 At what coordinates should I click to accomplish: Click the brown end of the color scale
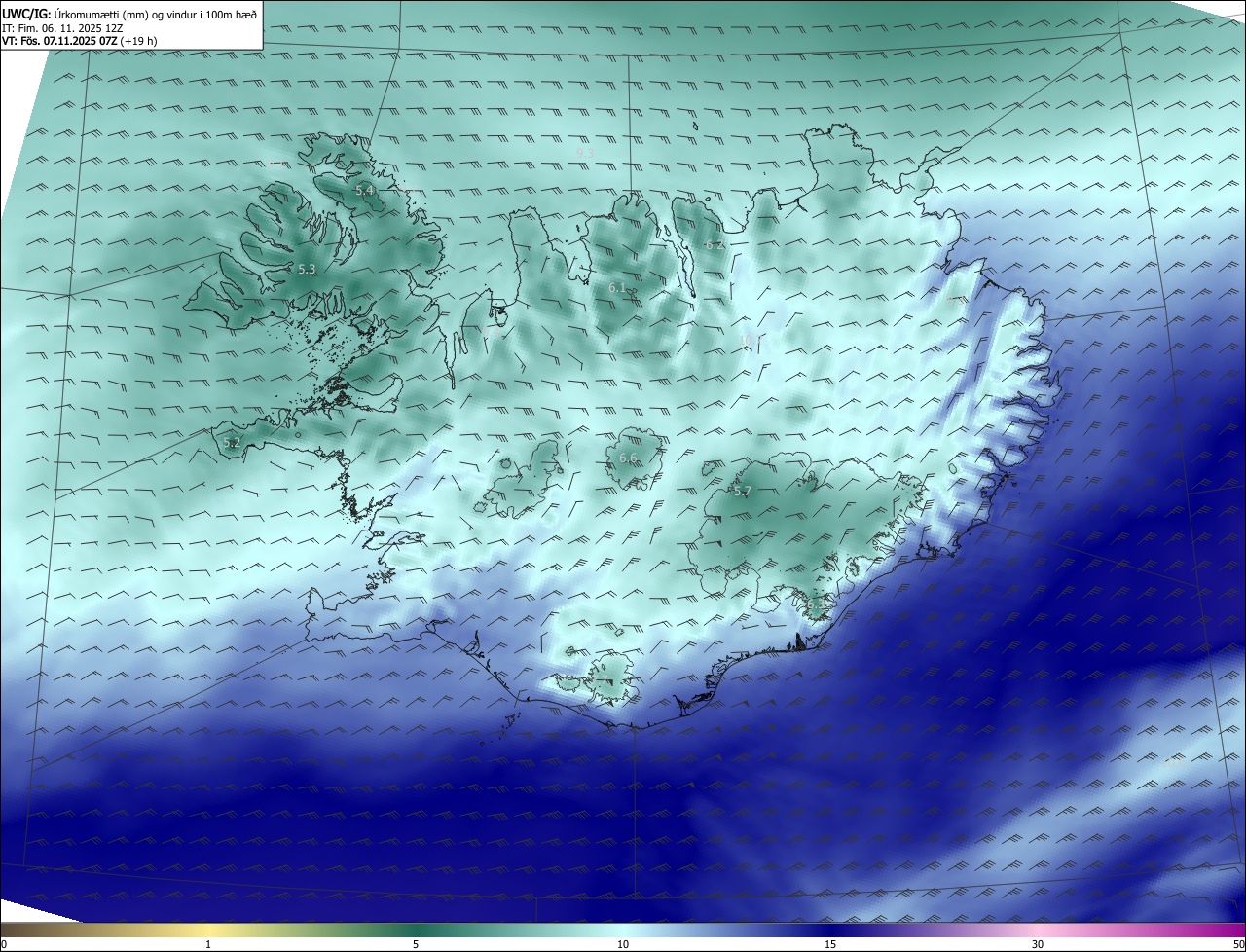pos(19,931)
